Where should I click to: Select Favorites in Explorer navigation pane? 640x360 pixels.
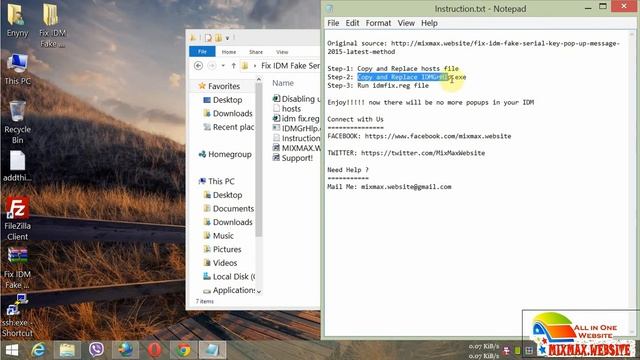pyautogui.click(x=219, y=86)
